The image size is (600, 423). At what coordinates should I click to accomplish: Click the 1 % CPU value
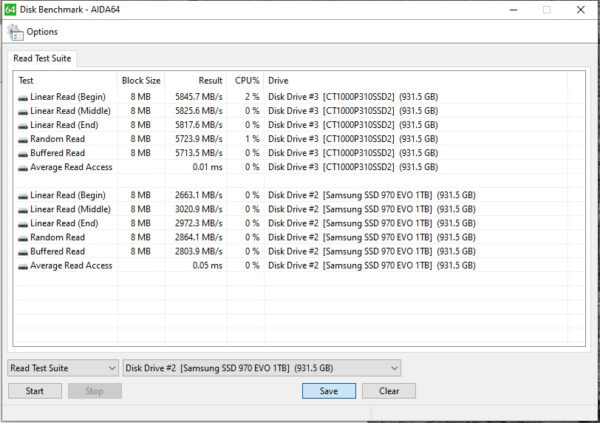pyautogui.click(x=252, y=139)
